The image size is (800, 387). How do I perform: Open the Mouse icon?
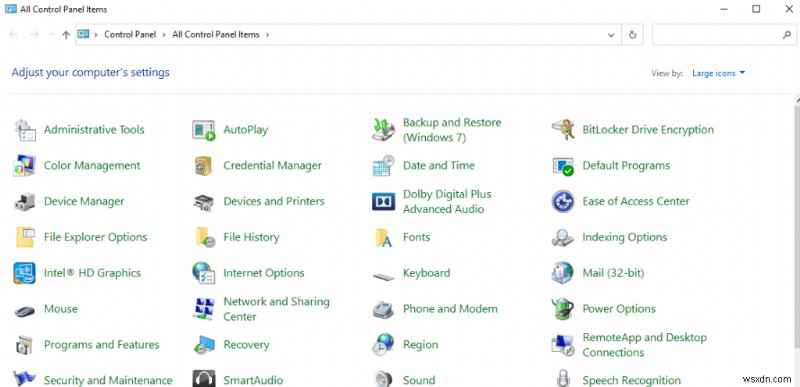click(x=24, y=310)
